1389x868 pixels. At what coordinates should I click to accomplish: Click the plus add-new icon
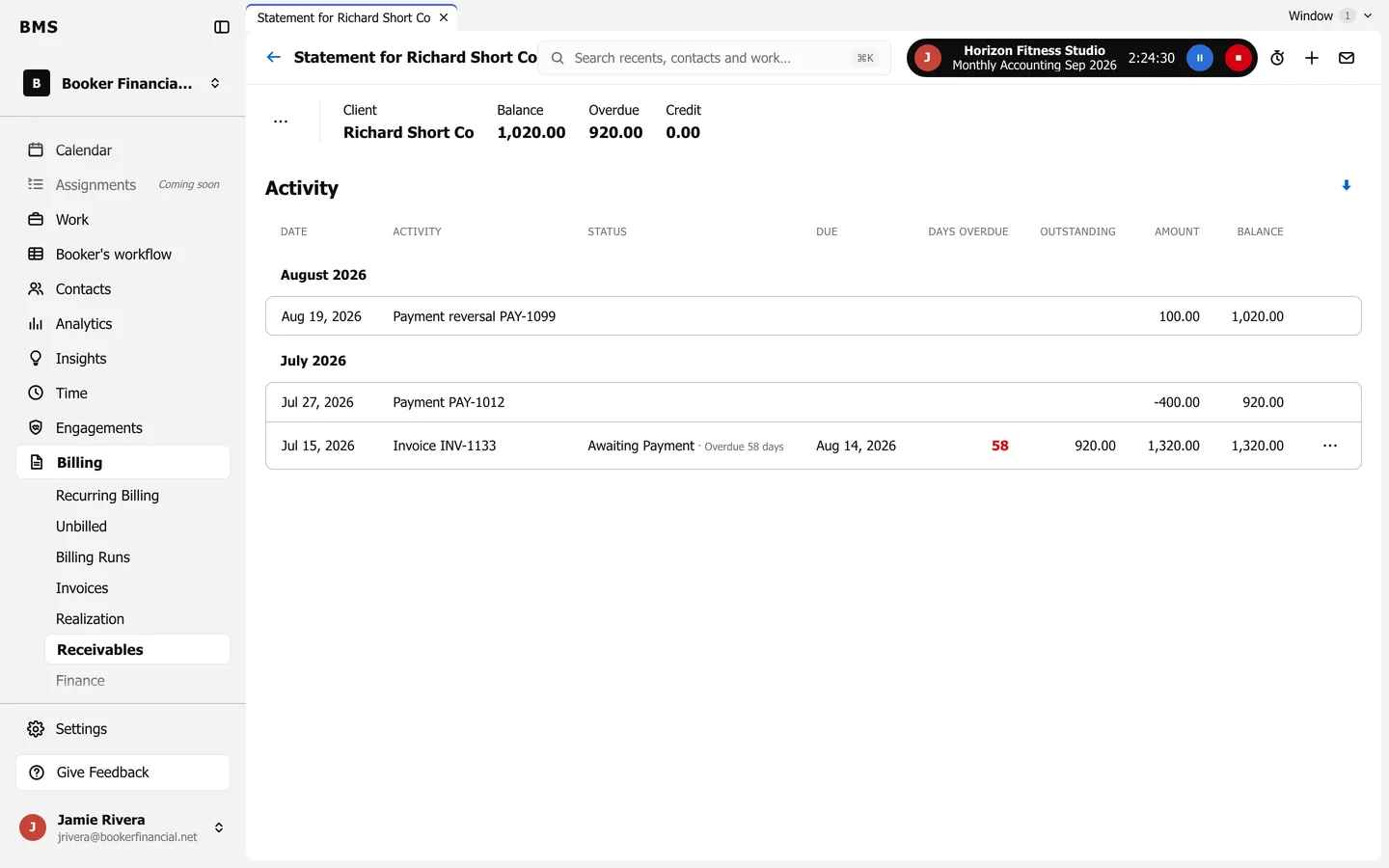coord(1312,58)
